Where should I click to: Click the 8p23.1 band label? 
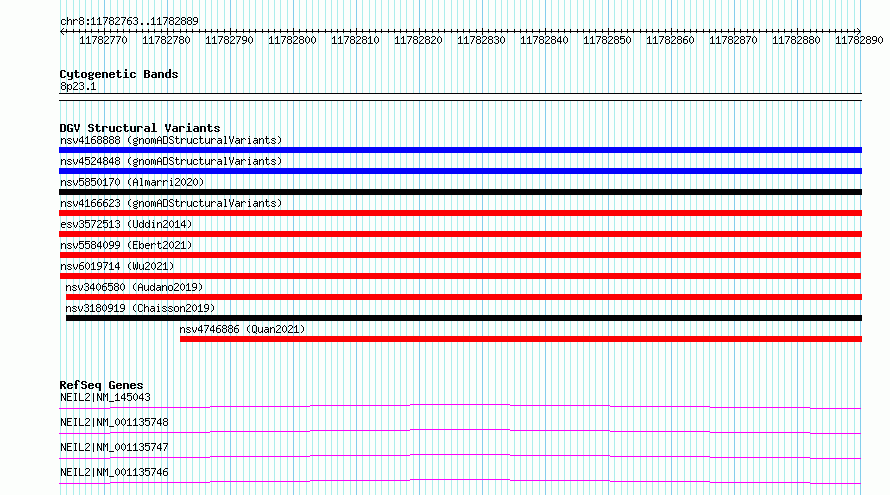tap(78, 86)
